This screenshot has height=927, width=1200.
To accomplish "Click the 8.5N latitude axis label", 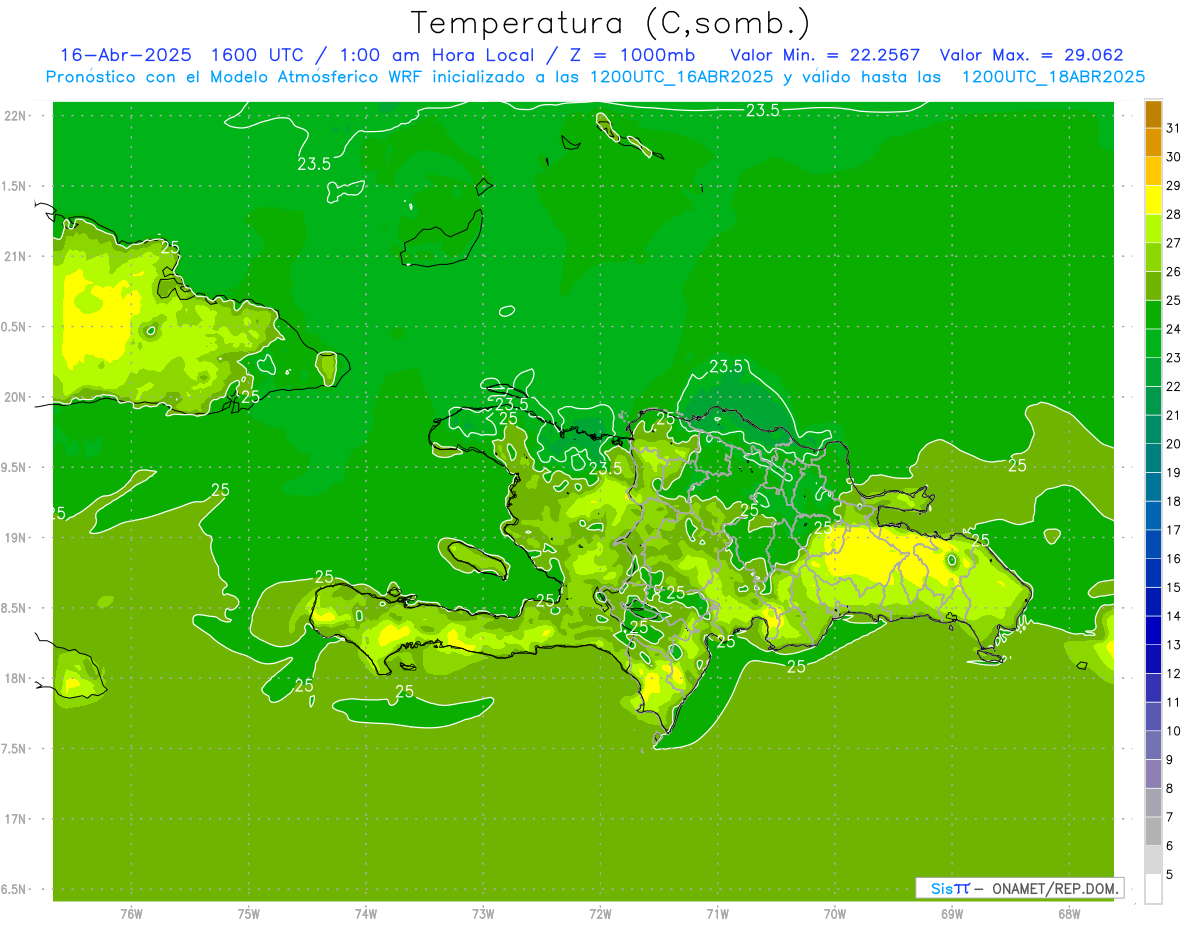I will 15,608.
